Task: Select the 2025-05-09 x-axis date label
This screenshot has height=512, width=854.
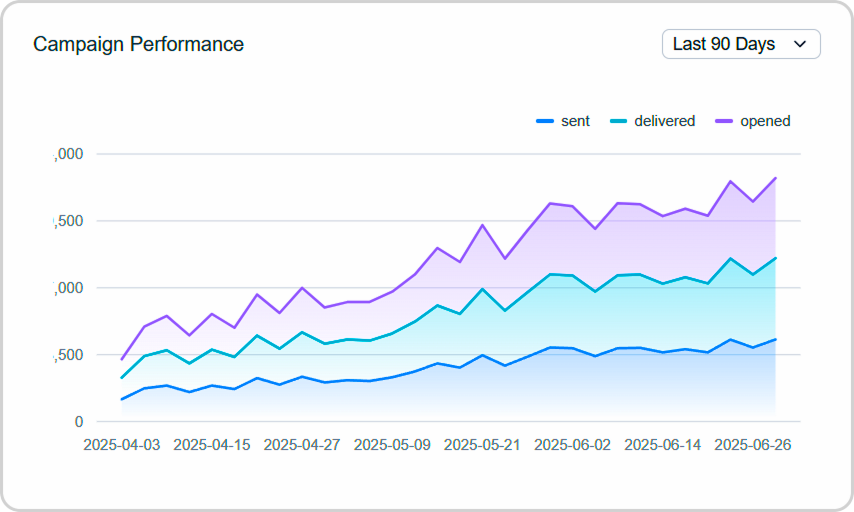Action: [x=392, y=445]
